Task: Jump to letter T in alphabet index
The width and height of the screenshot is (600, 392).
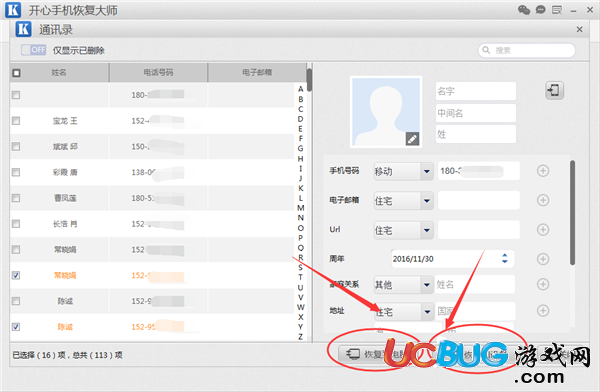Action: coord(300,277)
